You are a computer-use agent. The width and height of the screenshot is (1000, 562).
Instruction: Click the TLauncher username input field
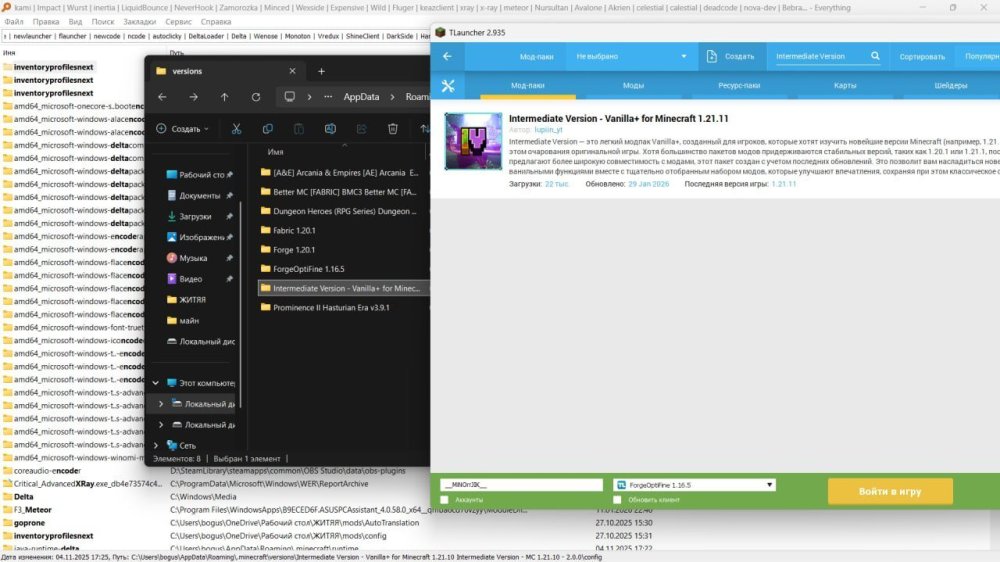pos(522,485)
